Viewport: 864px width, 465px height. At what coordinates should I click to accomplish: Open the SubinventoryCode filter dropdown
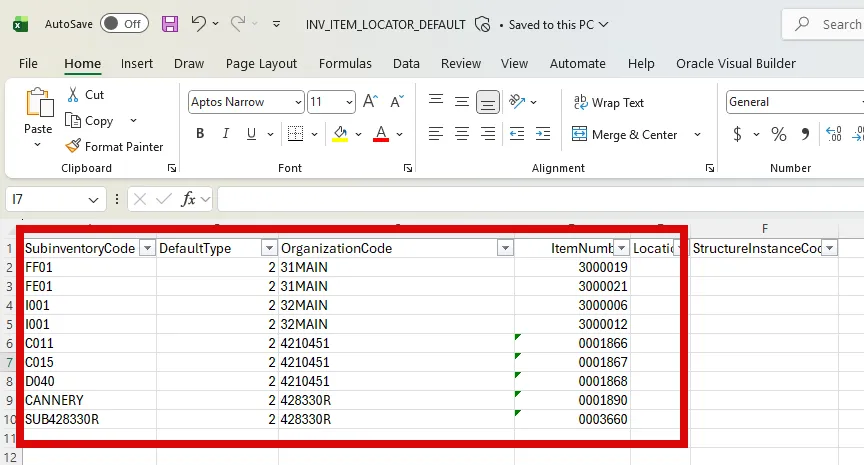[x=147, y=248]
